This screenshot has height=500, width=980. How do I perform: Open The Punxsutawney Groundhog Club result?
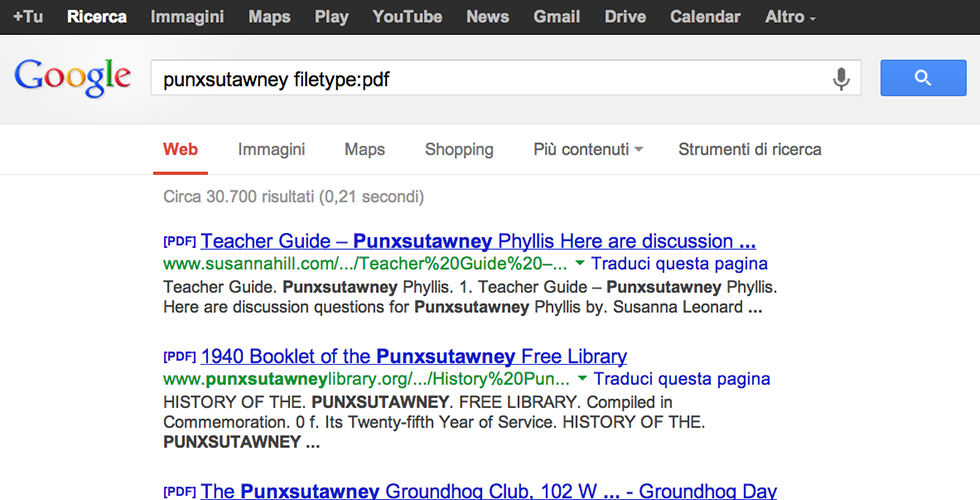pyautogui.click(x=488, y=491)
